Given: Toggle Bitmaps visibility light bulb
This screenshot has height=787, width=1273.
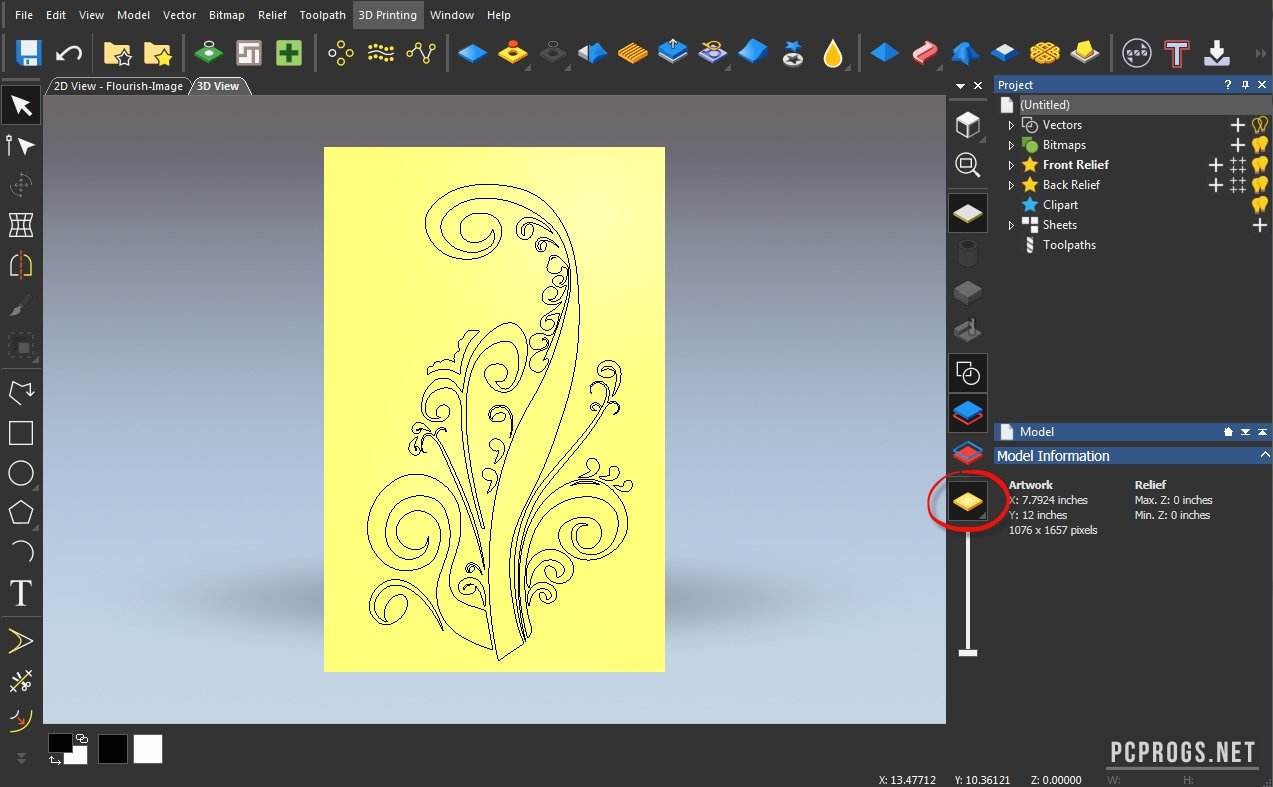Looking at the screenshot, I should click(x=1260, y=145).
